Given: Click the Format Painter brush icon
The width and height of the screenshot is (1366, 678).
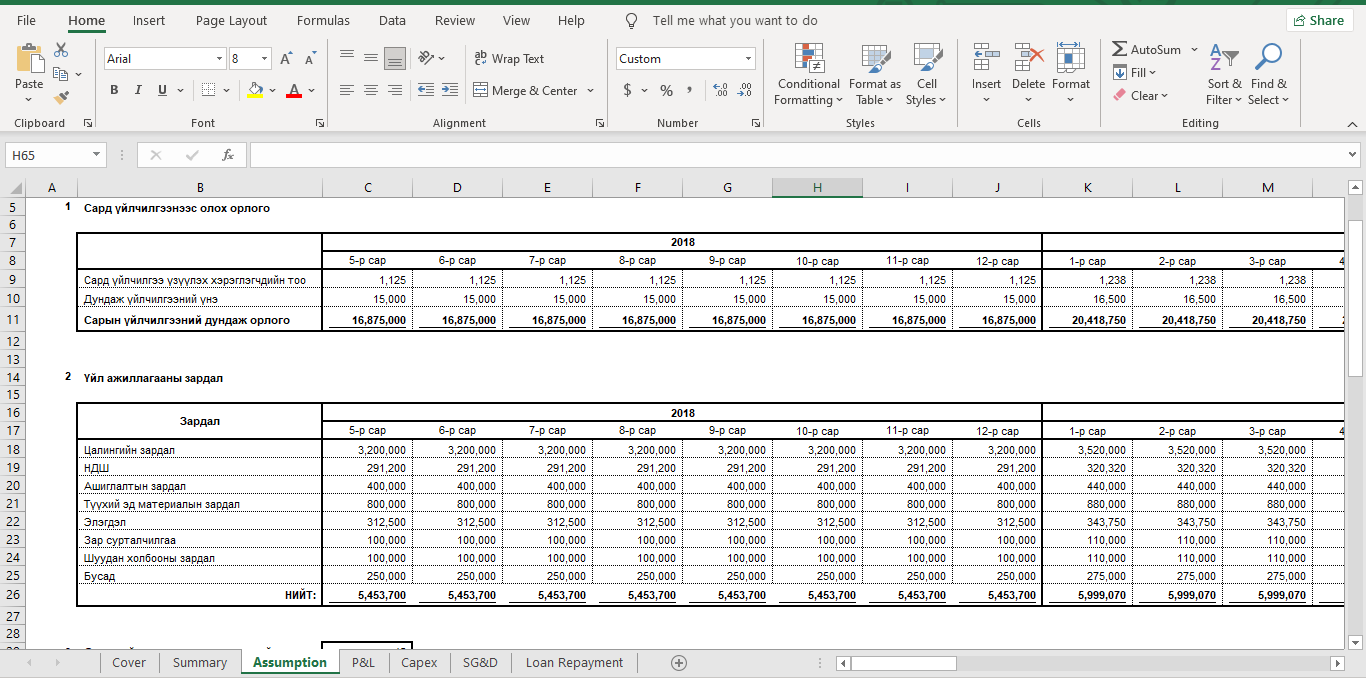Looking at the screenshot, I should click(61, 98).
